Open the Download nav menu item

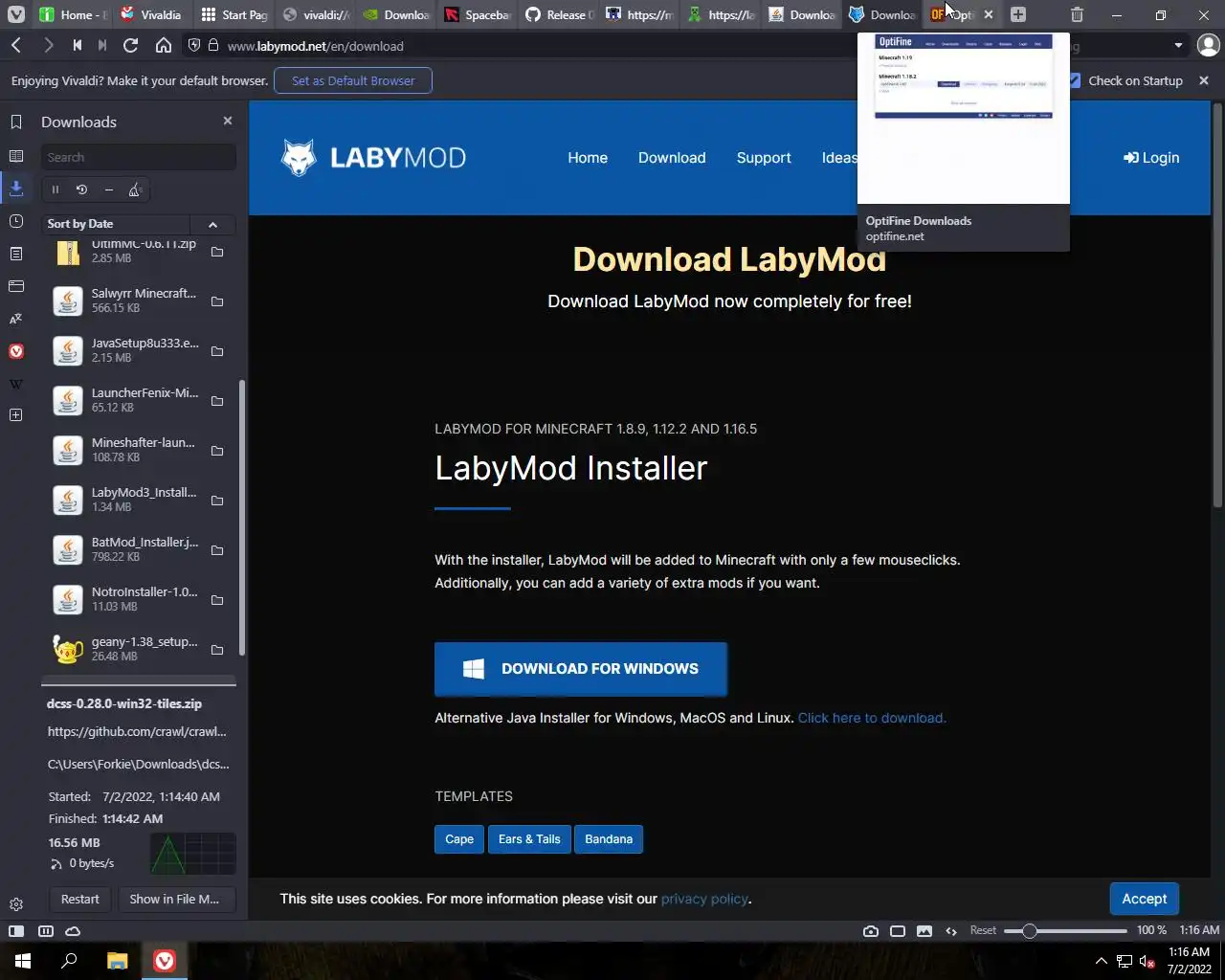[x=672, y=158]
